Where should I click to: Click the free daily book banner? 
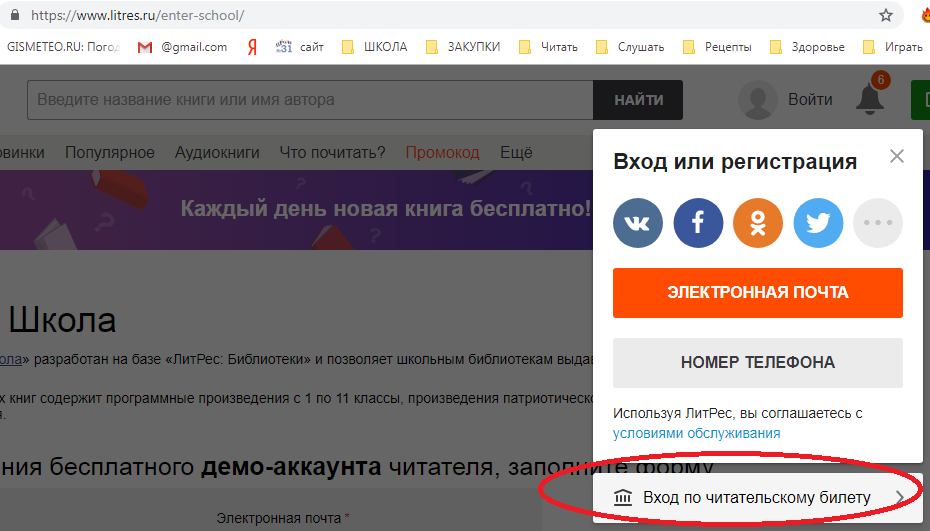(297, 209)
